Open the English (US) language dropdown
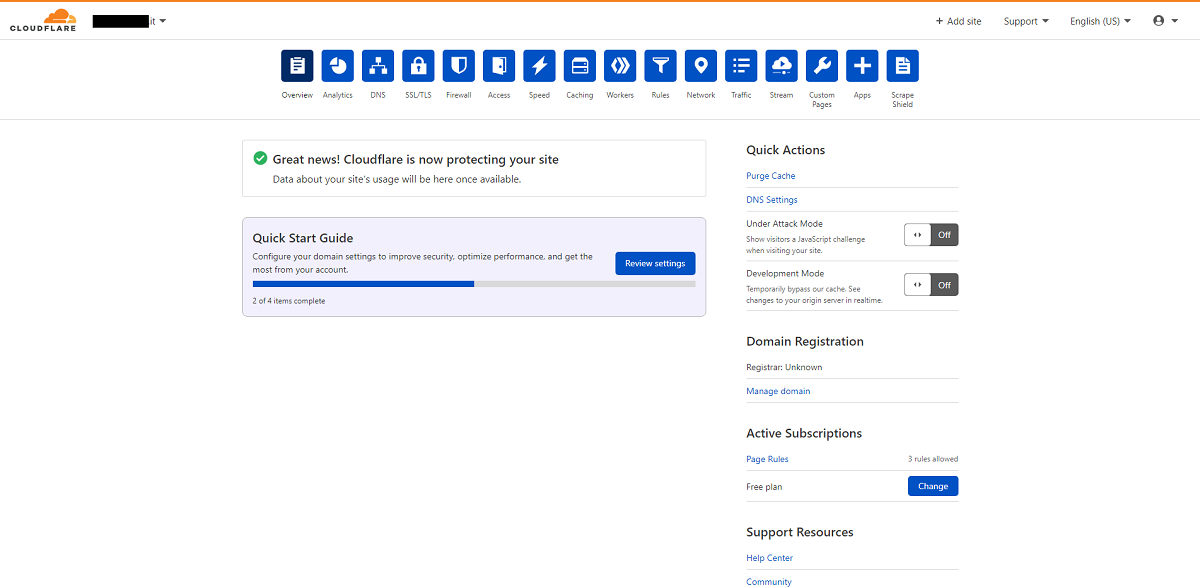1200x588 pixels. click(1100, 21)
